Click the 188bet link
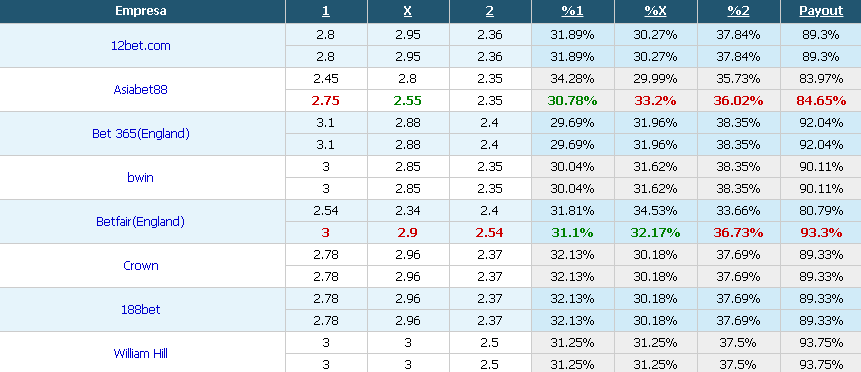The height and width of the screenshot is (372, 861). [x=141, y=309]
